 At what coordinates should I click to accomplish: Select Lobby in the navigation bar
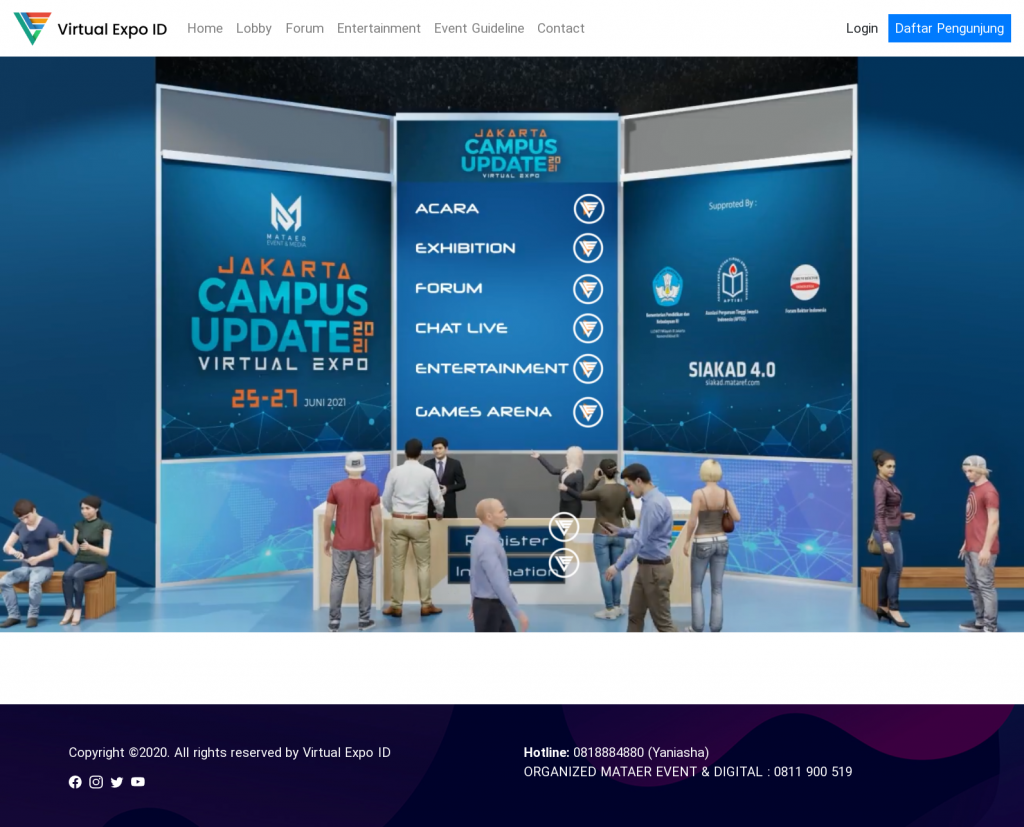(x=254, y=28)
